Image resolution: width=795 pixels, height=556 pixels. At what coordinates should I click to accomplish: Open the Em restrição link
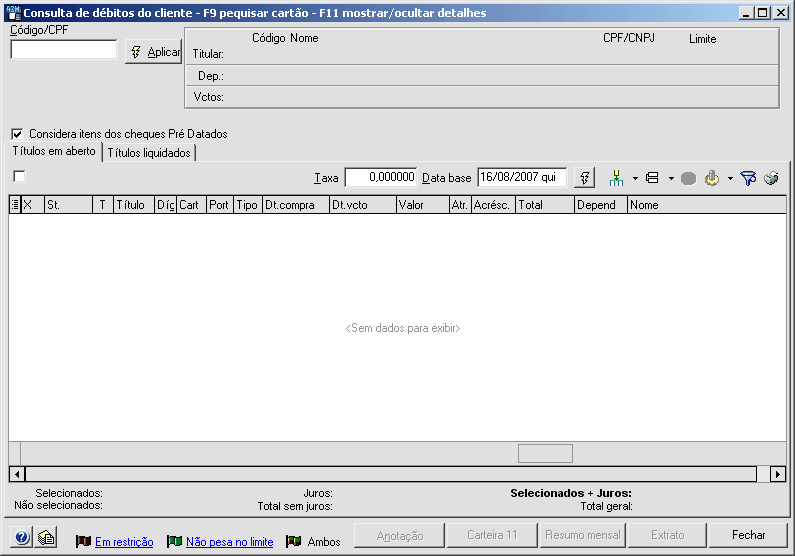[124, 542]
